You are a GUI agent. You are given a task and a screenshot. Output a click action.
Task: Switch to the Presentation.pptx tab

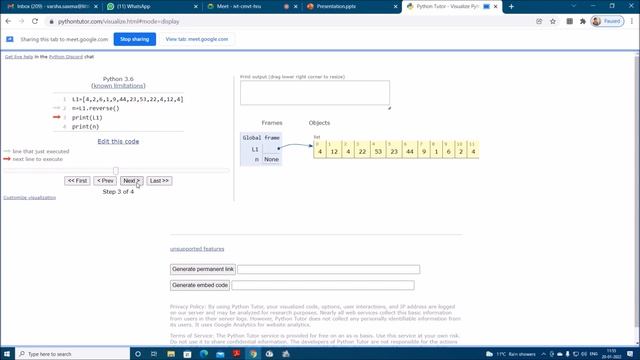pyautogui.click(x=351, y=7)
